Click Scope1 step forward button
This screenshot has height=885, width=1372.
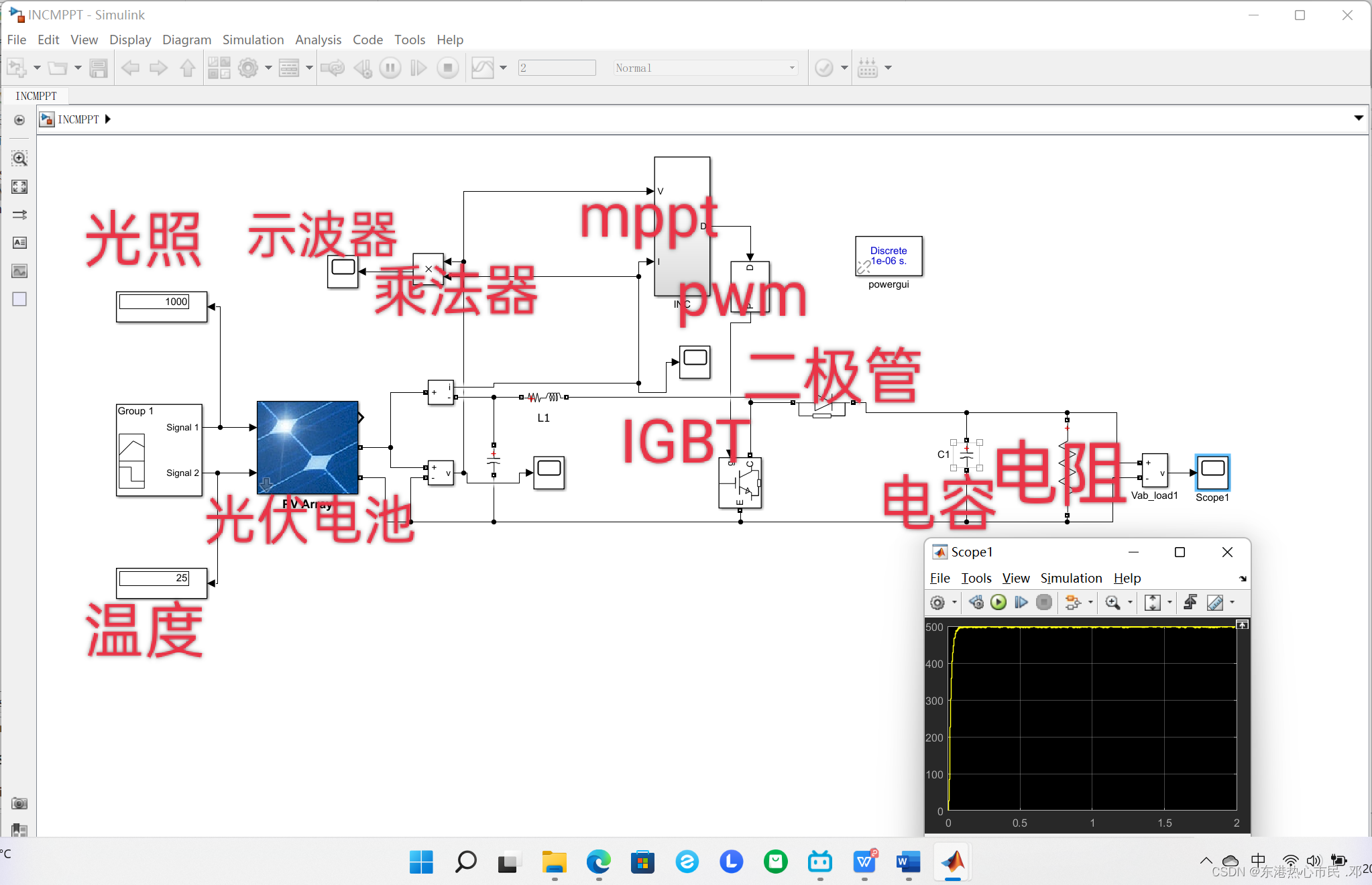pyautogui.click(x=1021, y=603)
